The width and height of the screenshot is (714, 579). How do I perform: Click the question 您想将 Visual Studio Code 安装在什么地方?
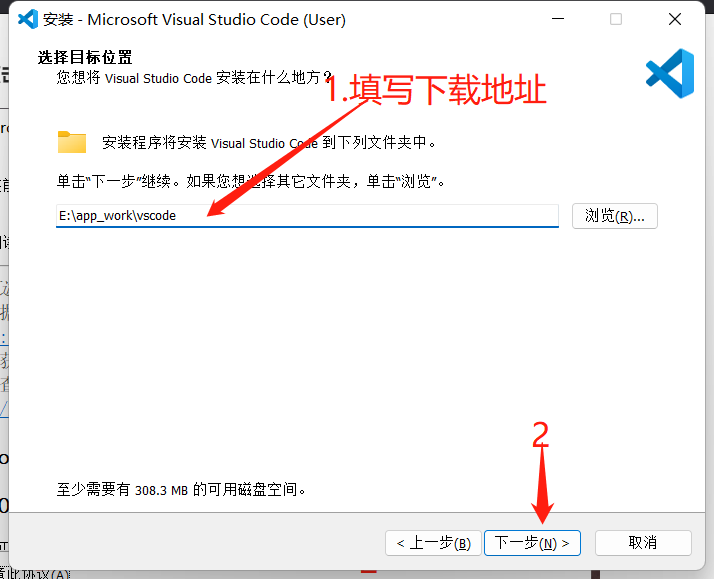pos(194,78)
